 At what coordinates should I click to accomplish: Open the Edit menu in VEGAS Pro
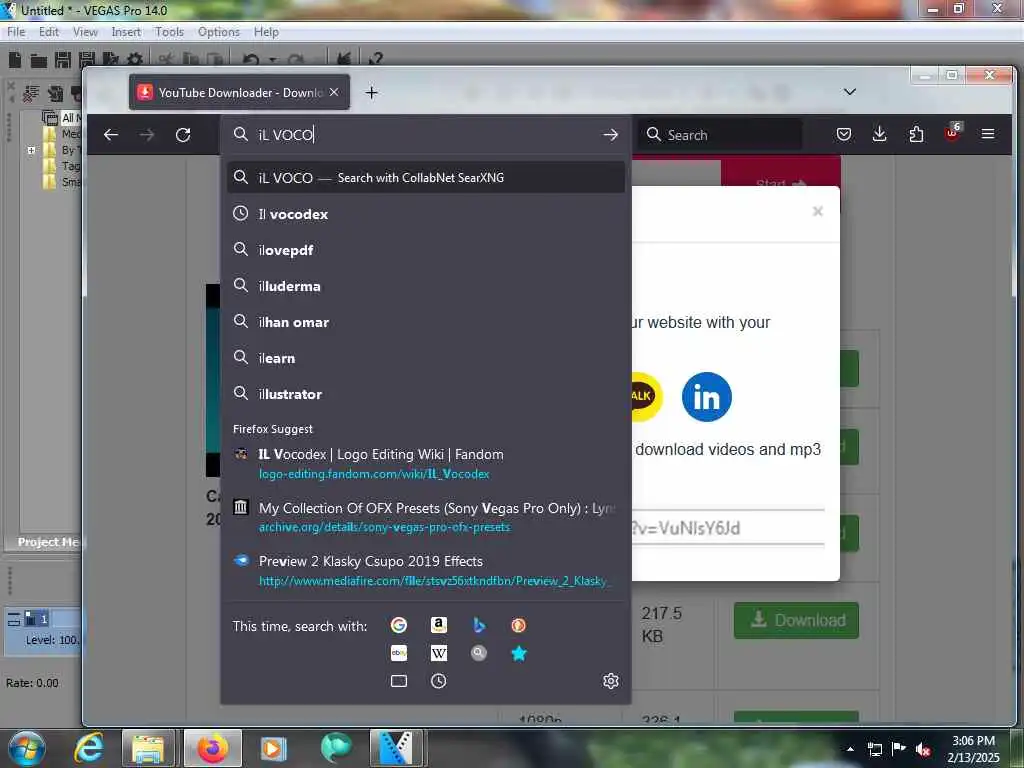coord(48,32)
